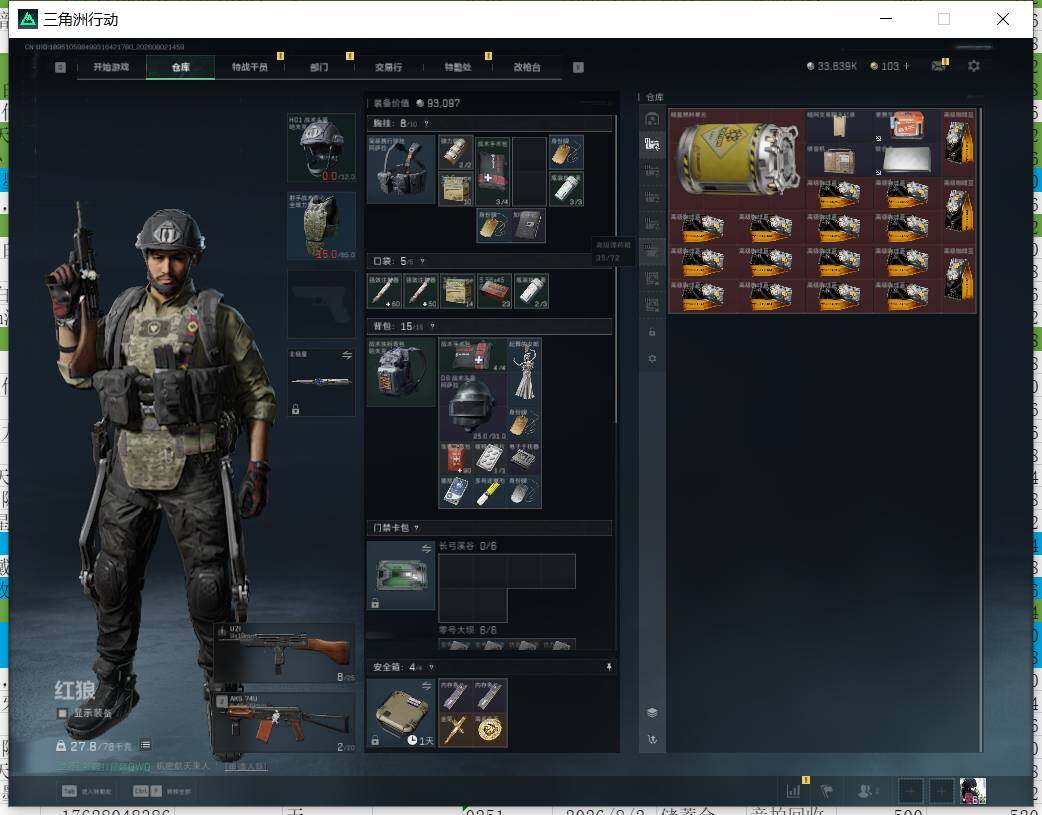Image resolution: width=1042 pixels, height=815 pixels.
Task: Click the melee knife slot
Action: point(322,382)
